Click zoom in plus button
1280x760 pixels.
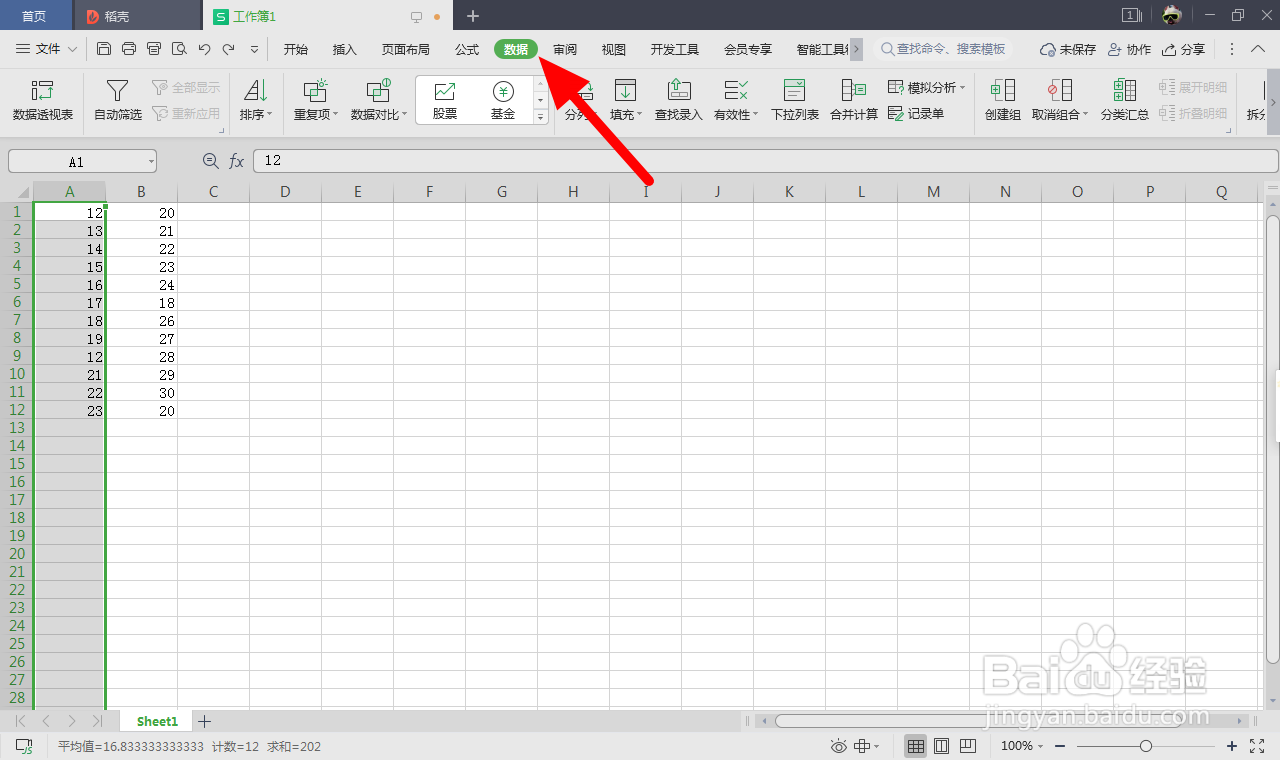coord(1232,746)
